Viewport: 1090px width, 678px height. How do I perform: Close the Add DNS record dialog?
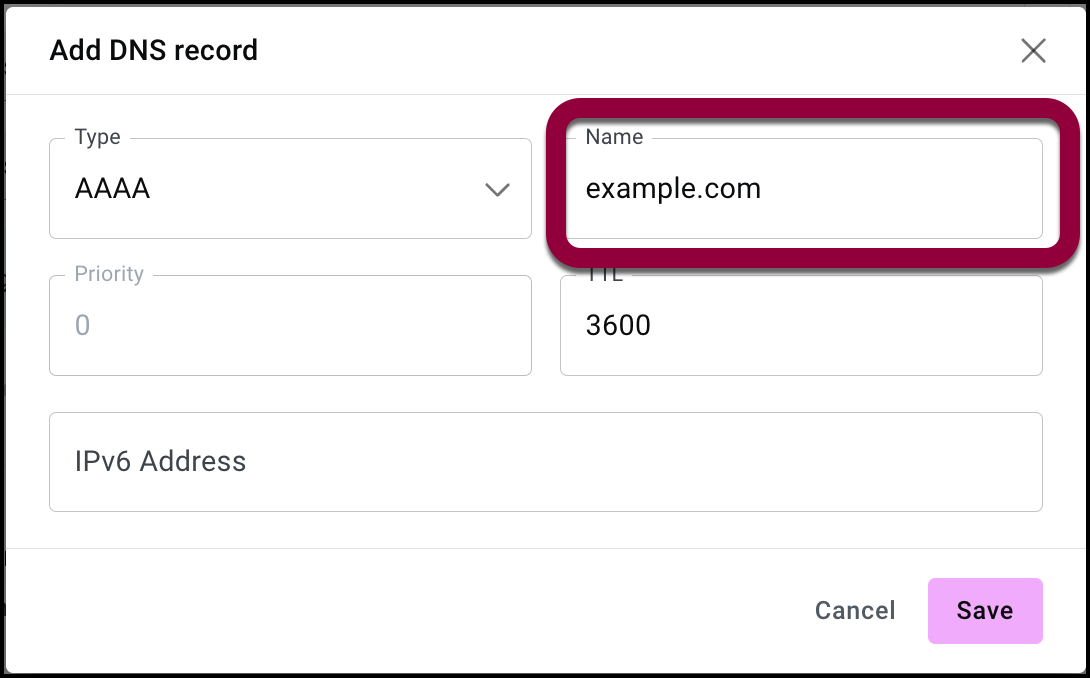pos(1033,51)
